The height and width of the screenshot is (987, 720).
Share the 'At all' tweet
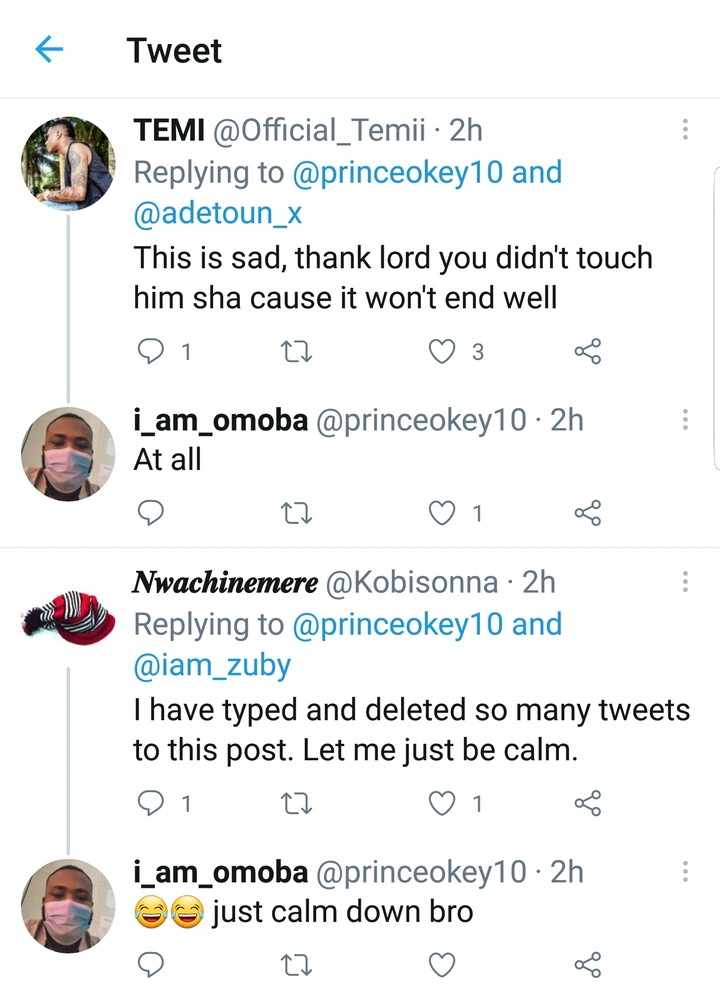tap(587, 513)
